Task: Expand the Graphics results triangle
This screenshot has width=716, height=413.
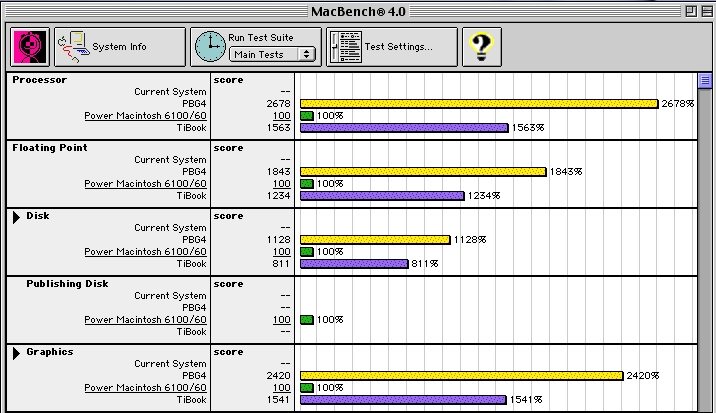Action: tap(16, 353)
